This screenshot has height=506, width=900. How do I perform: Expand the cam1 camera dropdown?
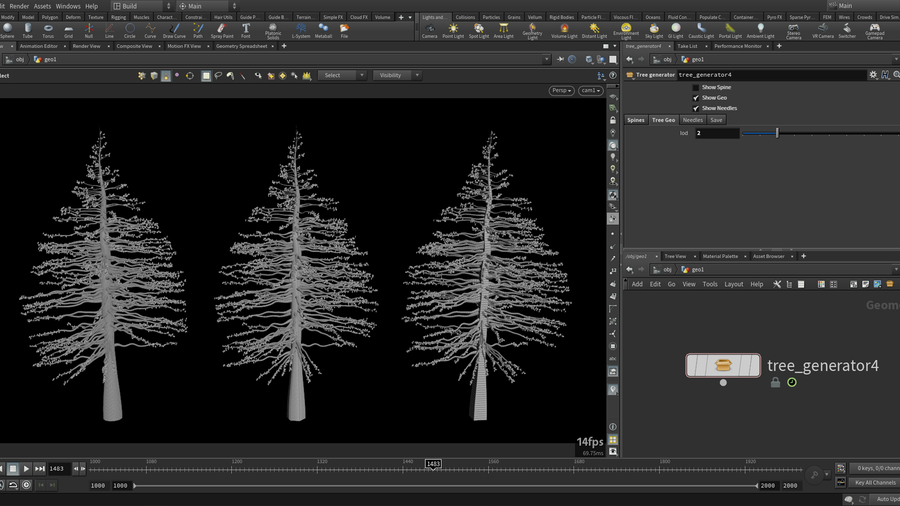(x=590, y=90)
